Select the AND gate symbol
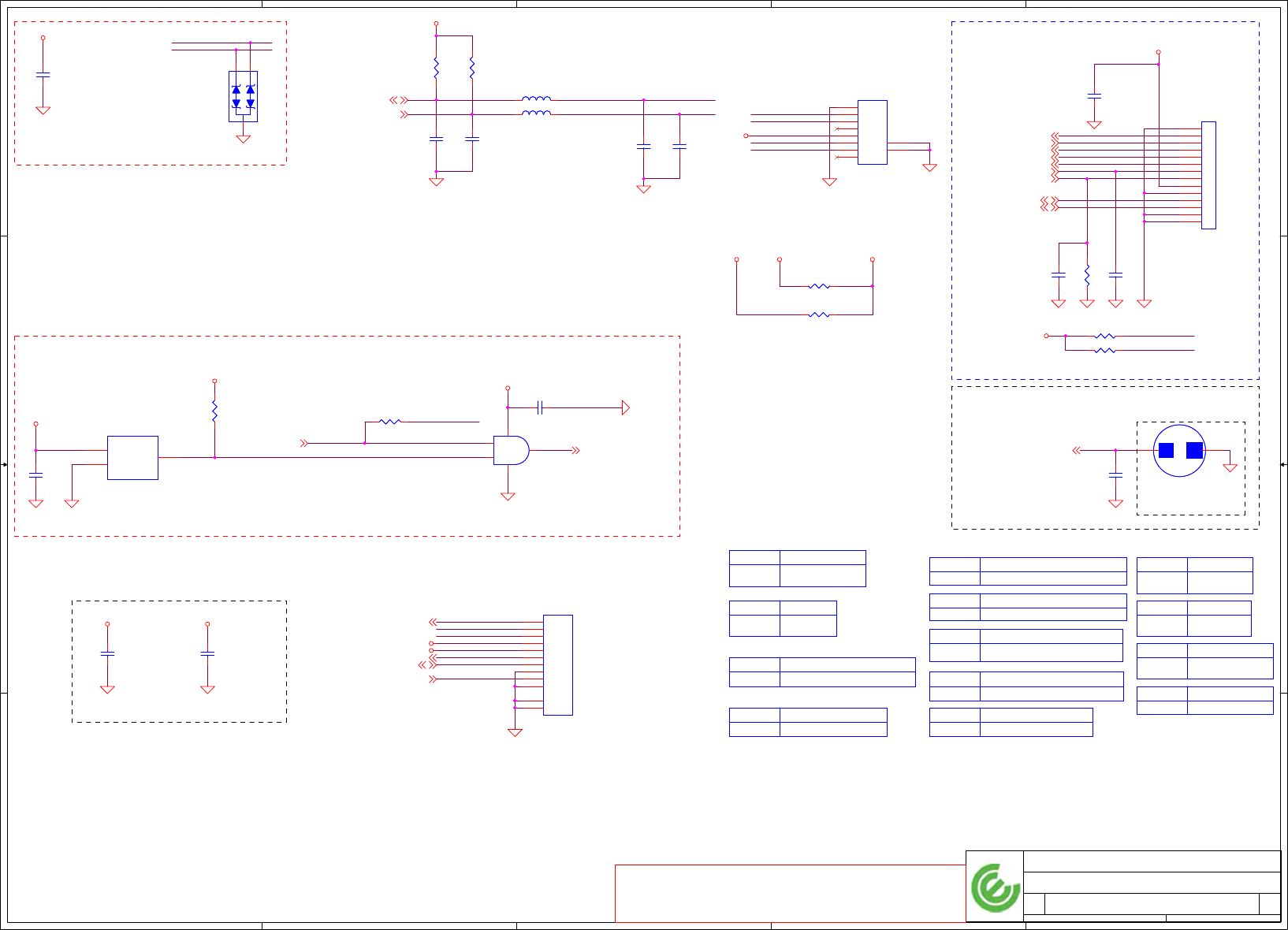 pos(511,450)
